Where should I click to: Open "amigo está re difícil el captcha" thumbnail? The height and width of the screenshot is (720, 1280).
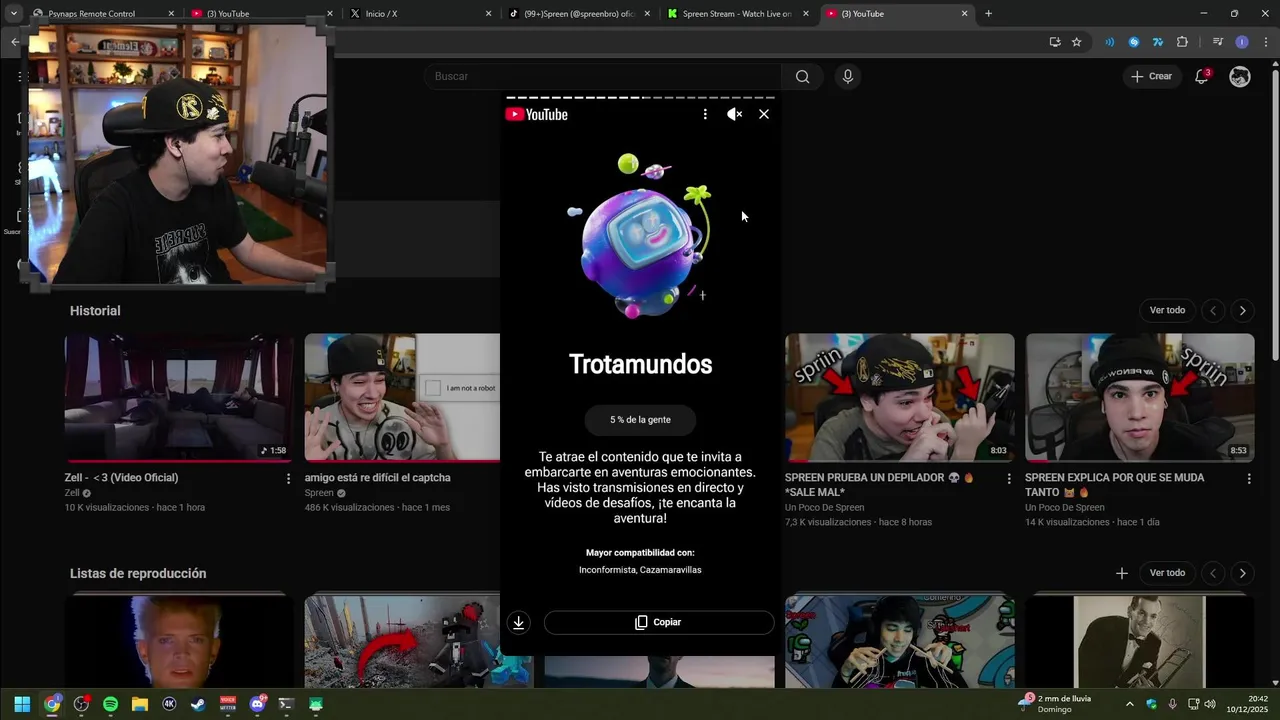click(402, 397)
